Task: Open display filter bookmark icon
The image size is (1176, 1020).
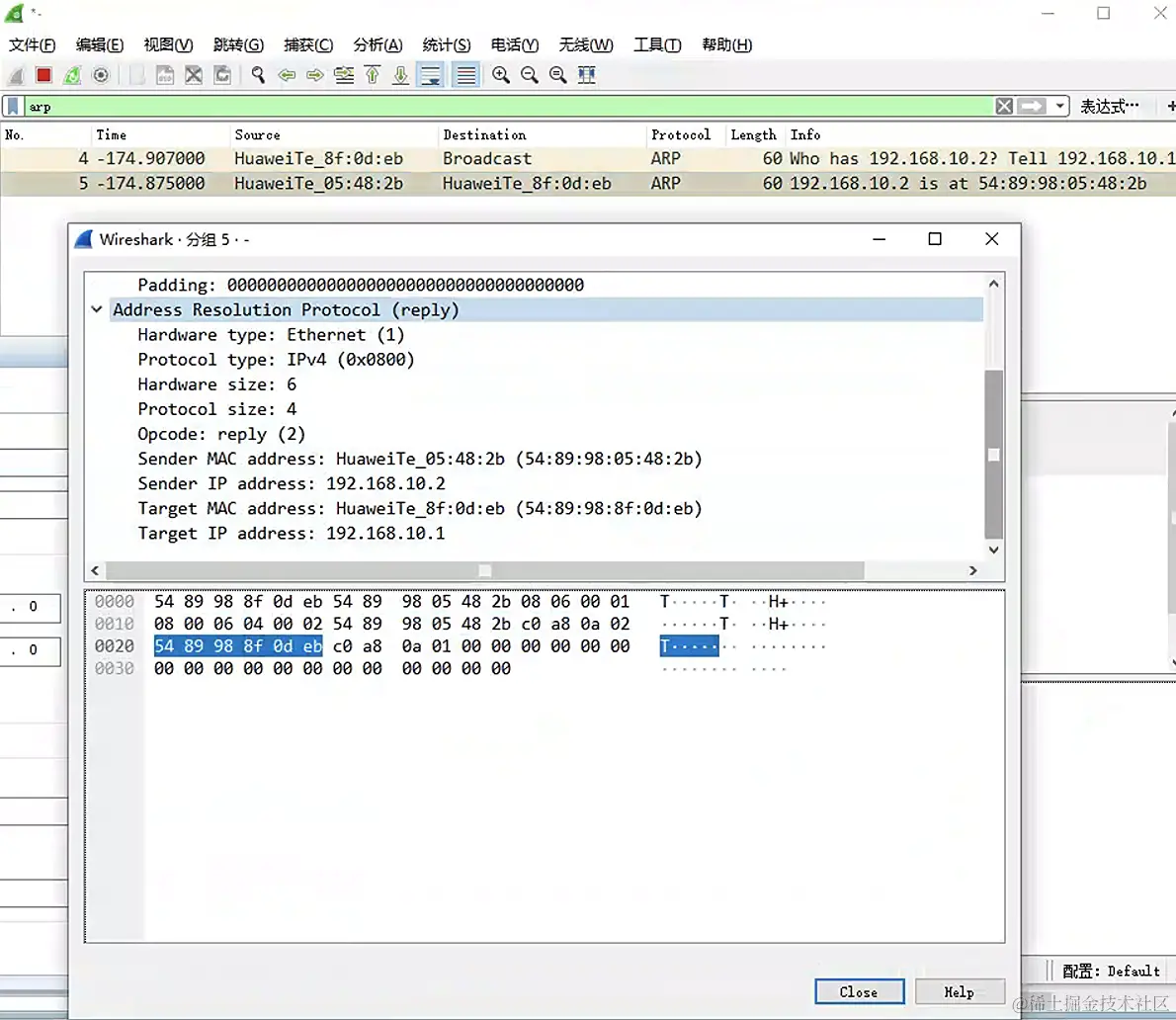Action: coord(13,107)
